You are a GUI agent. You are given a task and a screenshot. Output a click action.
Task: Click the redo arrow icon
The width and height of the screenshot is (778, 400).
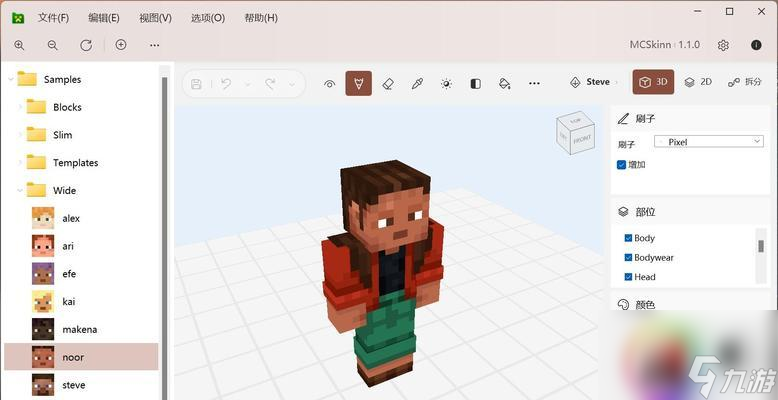[x=270, y=84]
